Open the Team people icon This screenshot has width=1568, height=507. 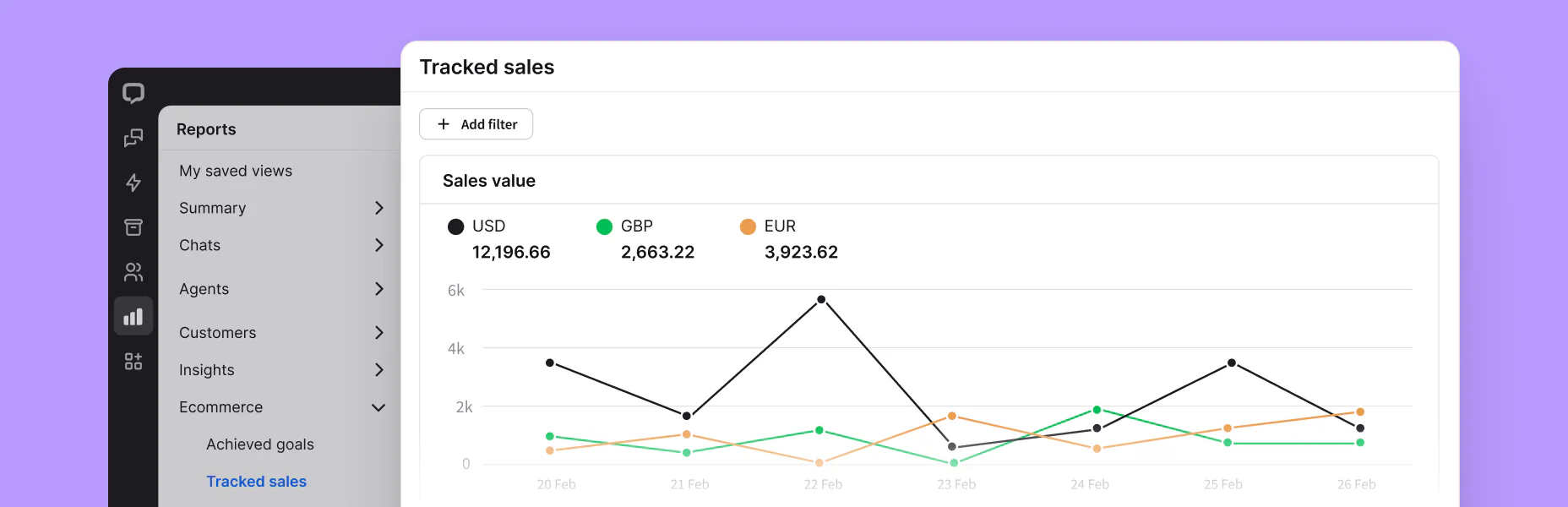[x=133, y=272]
